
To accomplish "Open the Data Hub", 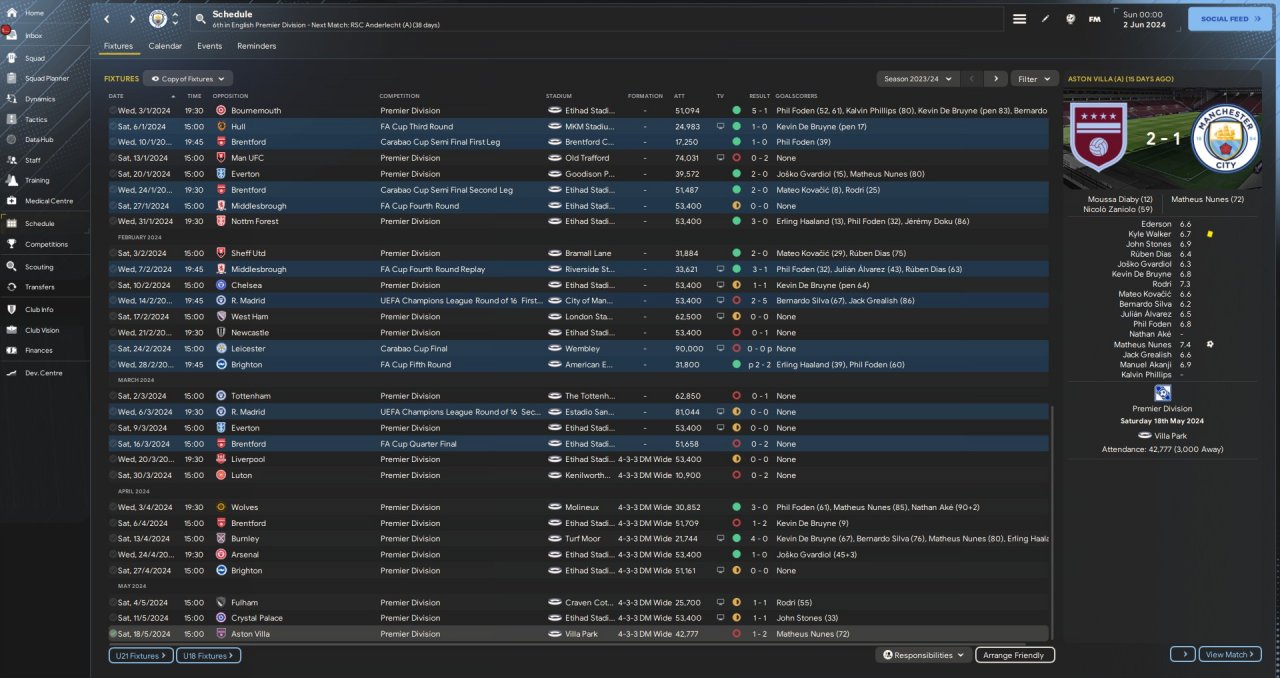I will 38,139.
